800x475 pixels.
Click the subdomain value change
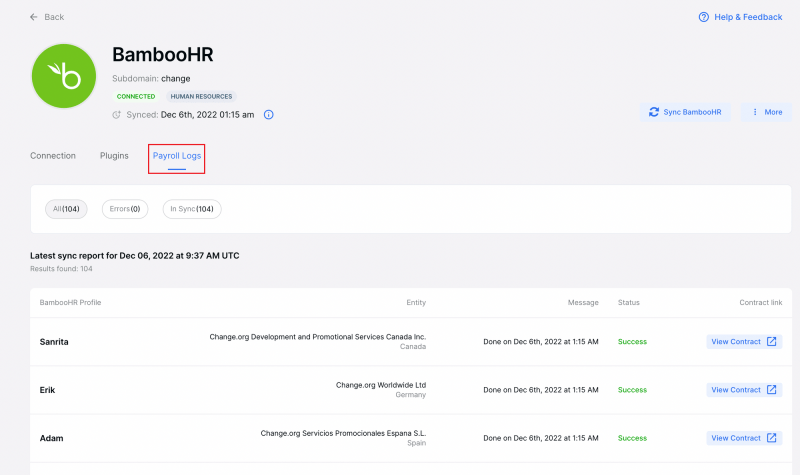[x=176, y=79]
